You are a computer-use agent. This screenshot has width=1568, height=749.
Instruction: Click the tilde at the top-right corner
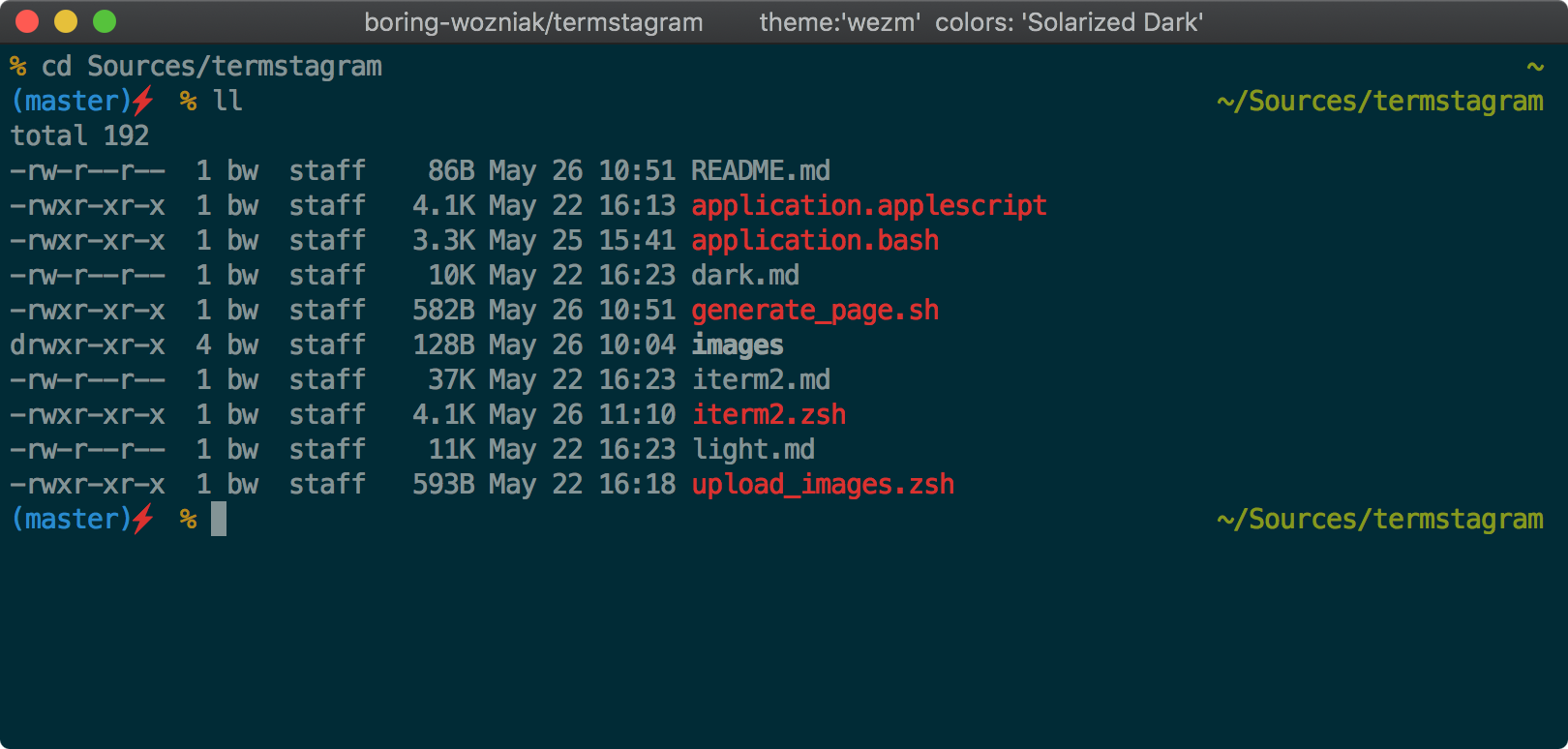(1535, 67)
